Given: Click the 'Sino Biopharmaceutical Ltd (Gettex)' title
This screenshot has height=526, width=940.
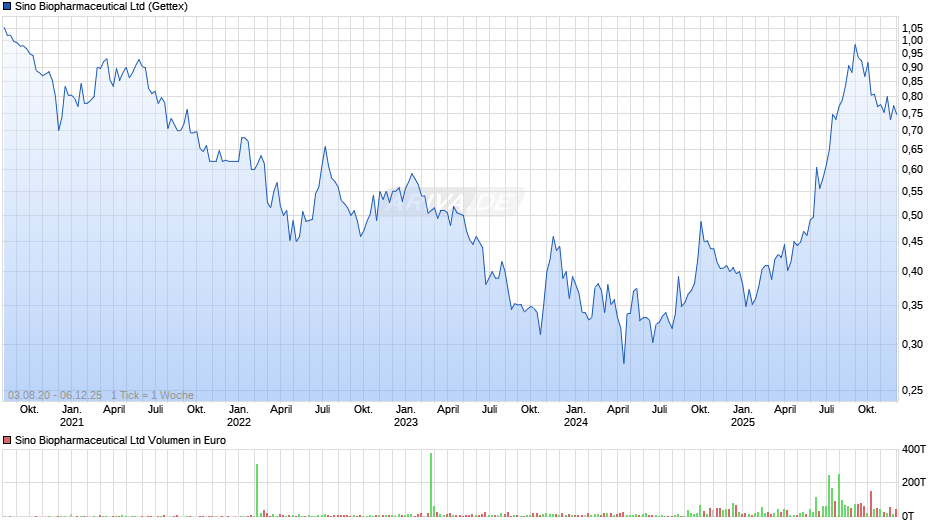Looking at the screenshot, I should pos(101,7).
